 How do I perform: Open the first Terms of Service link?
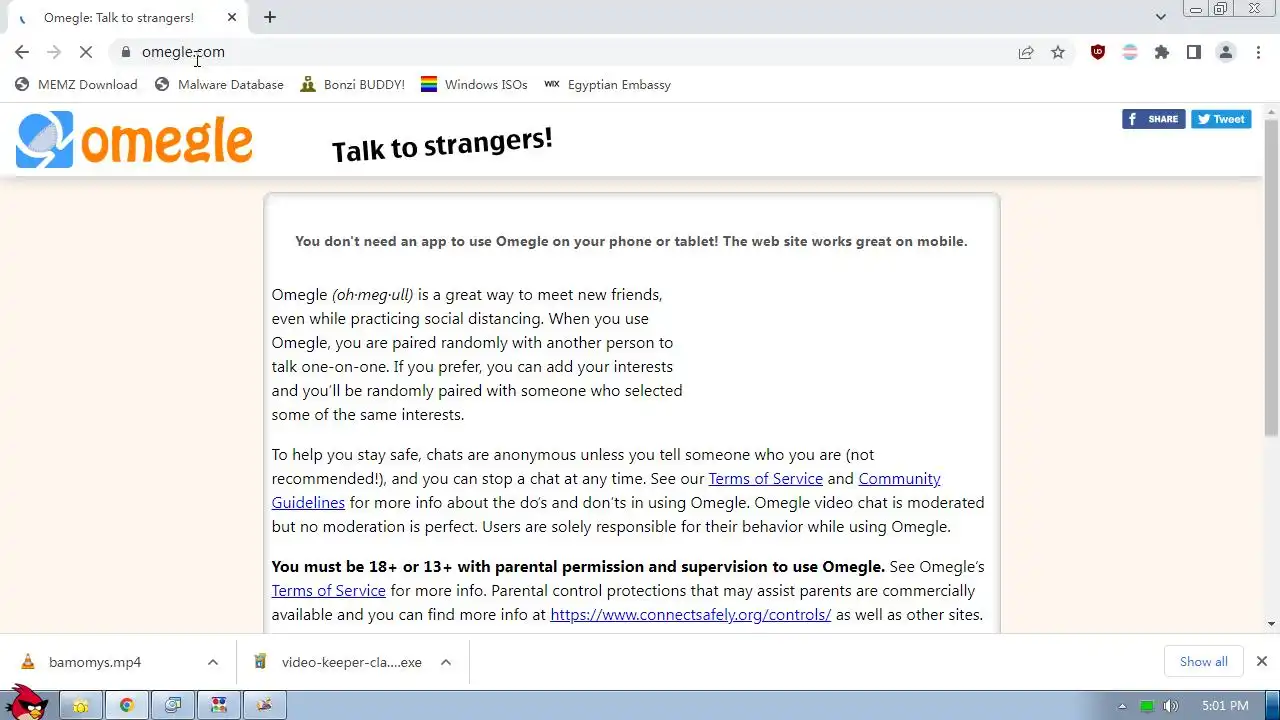765,479
